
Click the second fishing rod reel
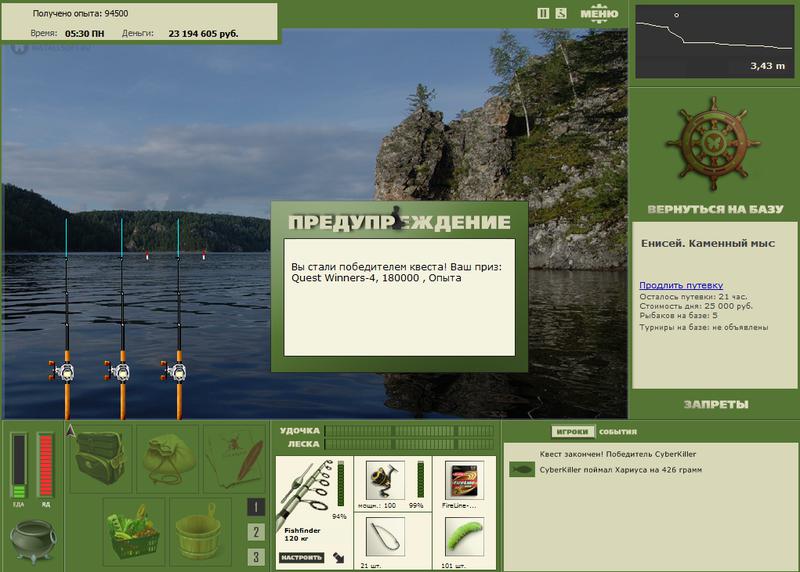pyautogui.click(x=118, y=371)
